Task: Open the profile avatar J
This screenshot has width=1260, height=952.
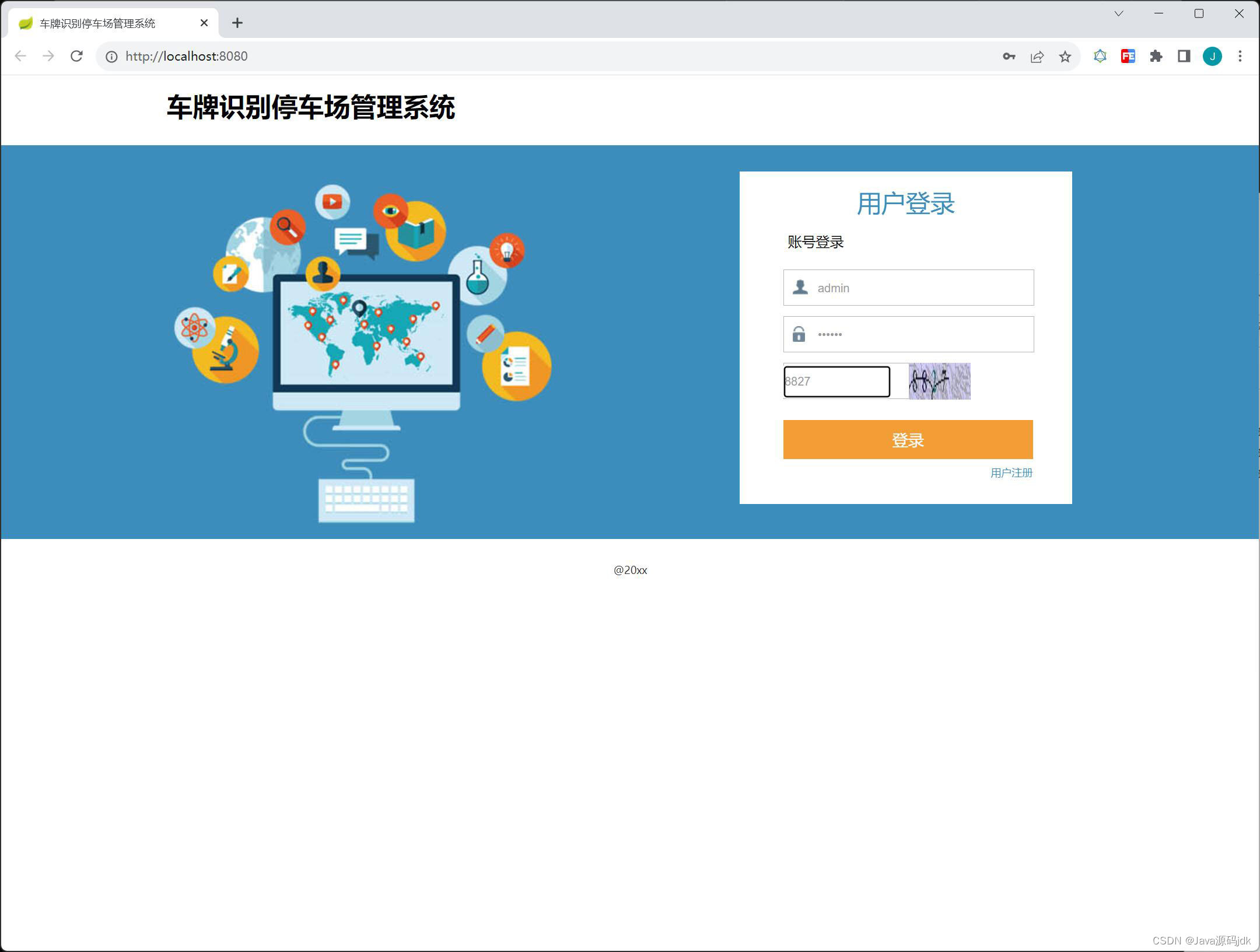Action: click(1212, 57)
